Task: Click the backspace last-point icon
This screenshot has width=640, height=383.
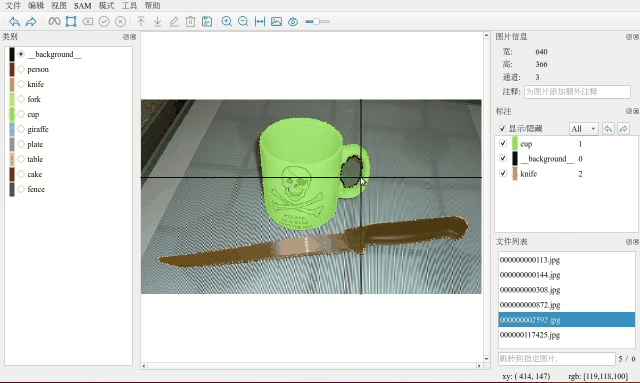Action: click(87, 22)
